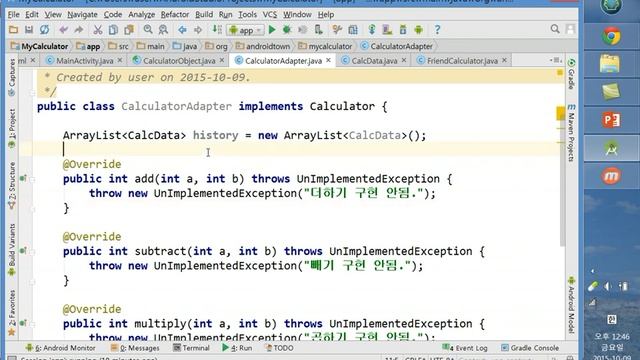The image size is (640, 360).
Task: Open the Project Structure toolbar icon
Action: [353, 30]
